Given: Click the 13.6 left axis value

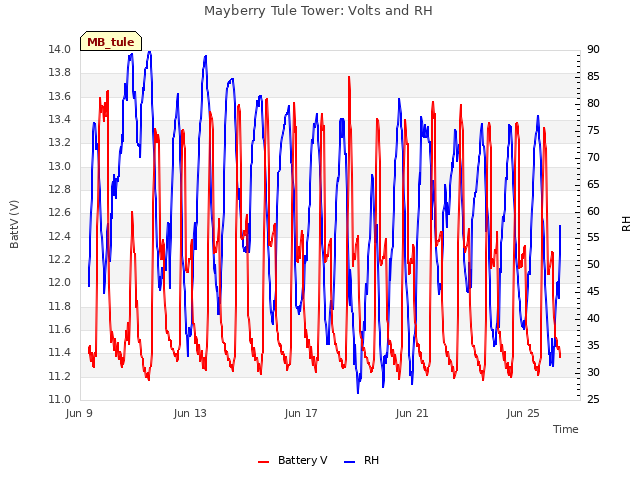Looking at the screenshot, I should pos(60,96).
